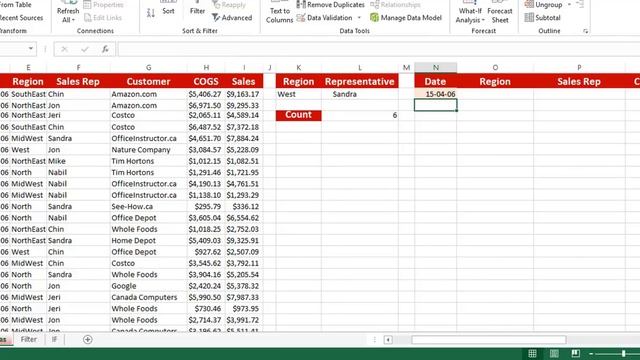Click Recent Sources button
The width and height of the screenshot is (640, 360).
coord(21,18)
